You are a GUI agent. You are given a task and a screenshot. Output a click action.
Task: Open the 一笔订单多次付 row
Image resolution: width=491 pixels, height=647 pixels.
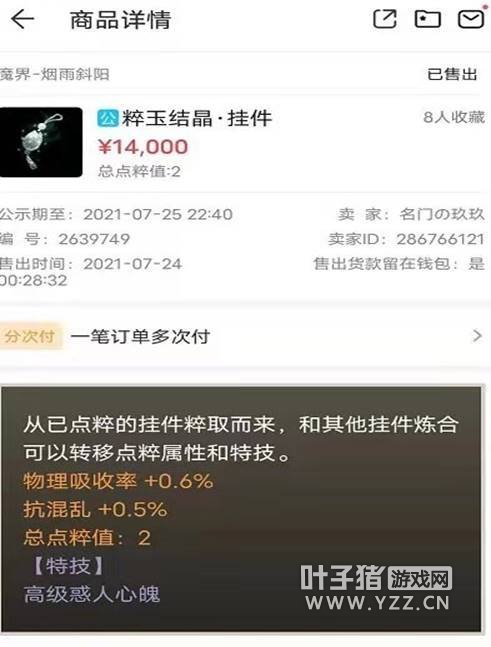point(246,336)
